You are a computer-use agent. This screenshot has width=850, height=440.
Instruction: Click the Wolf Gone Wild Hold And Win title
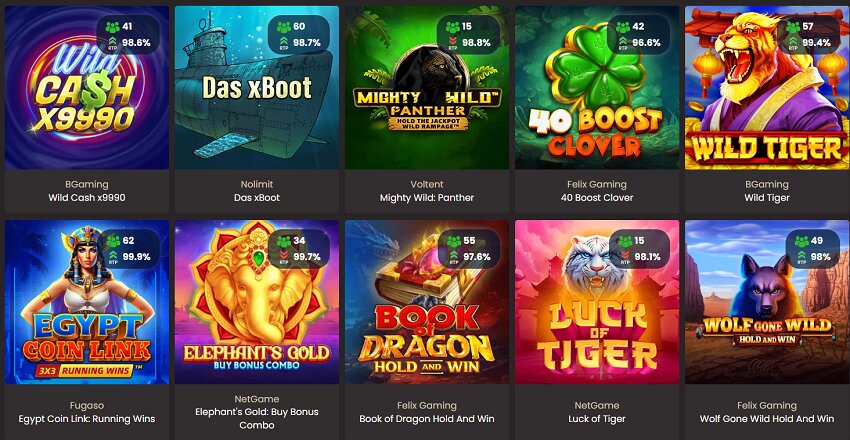(767, 419)
